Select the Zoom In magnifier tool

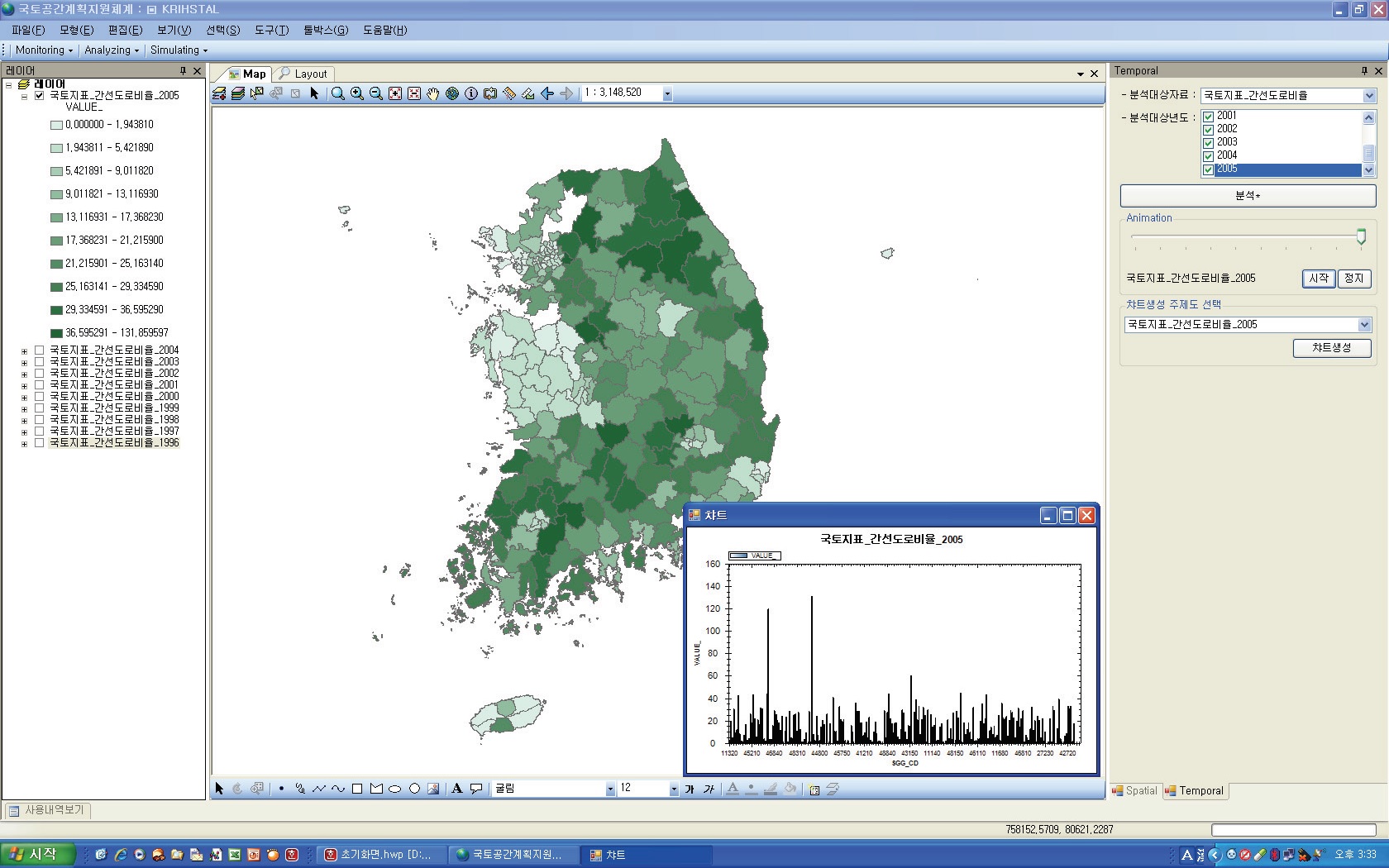[x=357, y=93]
